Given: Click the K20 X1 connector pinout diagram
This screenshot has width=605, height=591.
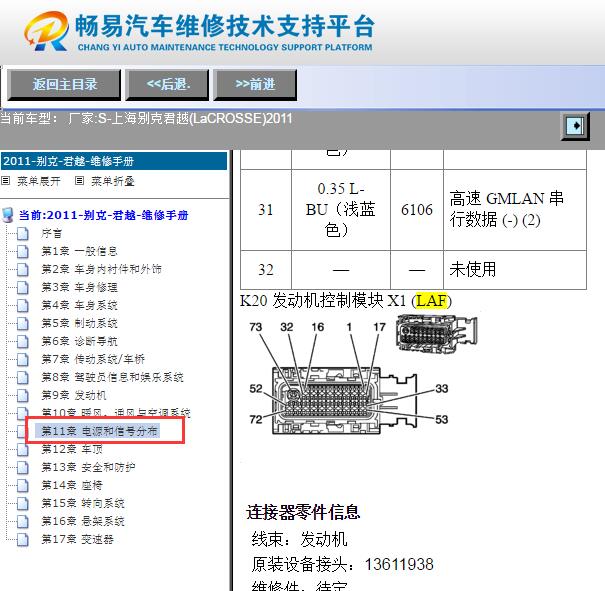Looking at the screenshot, I should point(348,378).
